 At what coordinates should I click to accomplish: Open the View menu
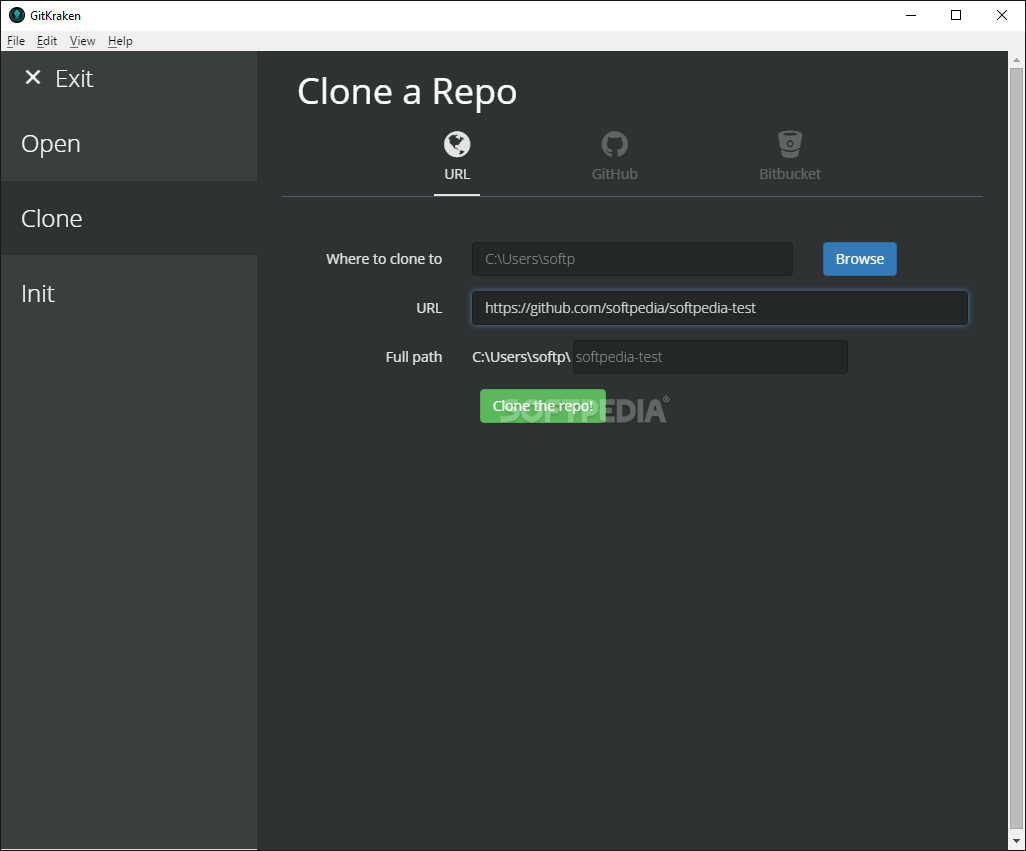[x=82, y=41]
